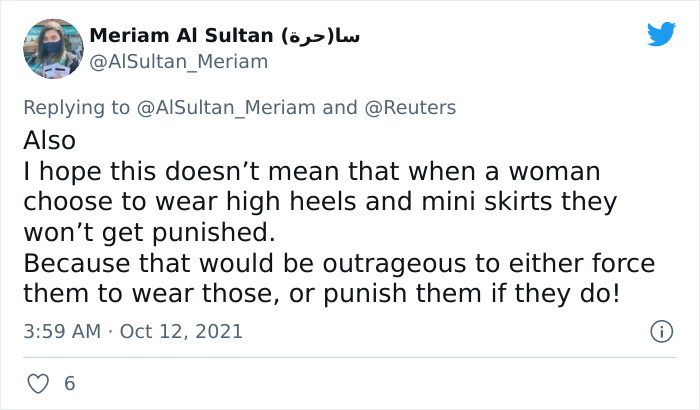Click the line starting "Because that would be"
Screen dimensions: 700x410
click(338, 265)
